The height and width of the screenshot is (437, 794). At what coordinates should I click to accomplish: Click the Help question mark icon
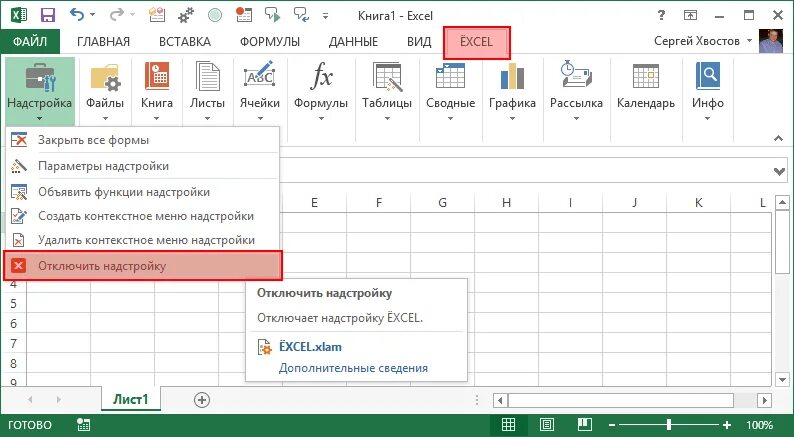[x=661, y=16]
